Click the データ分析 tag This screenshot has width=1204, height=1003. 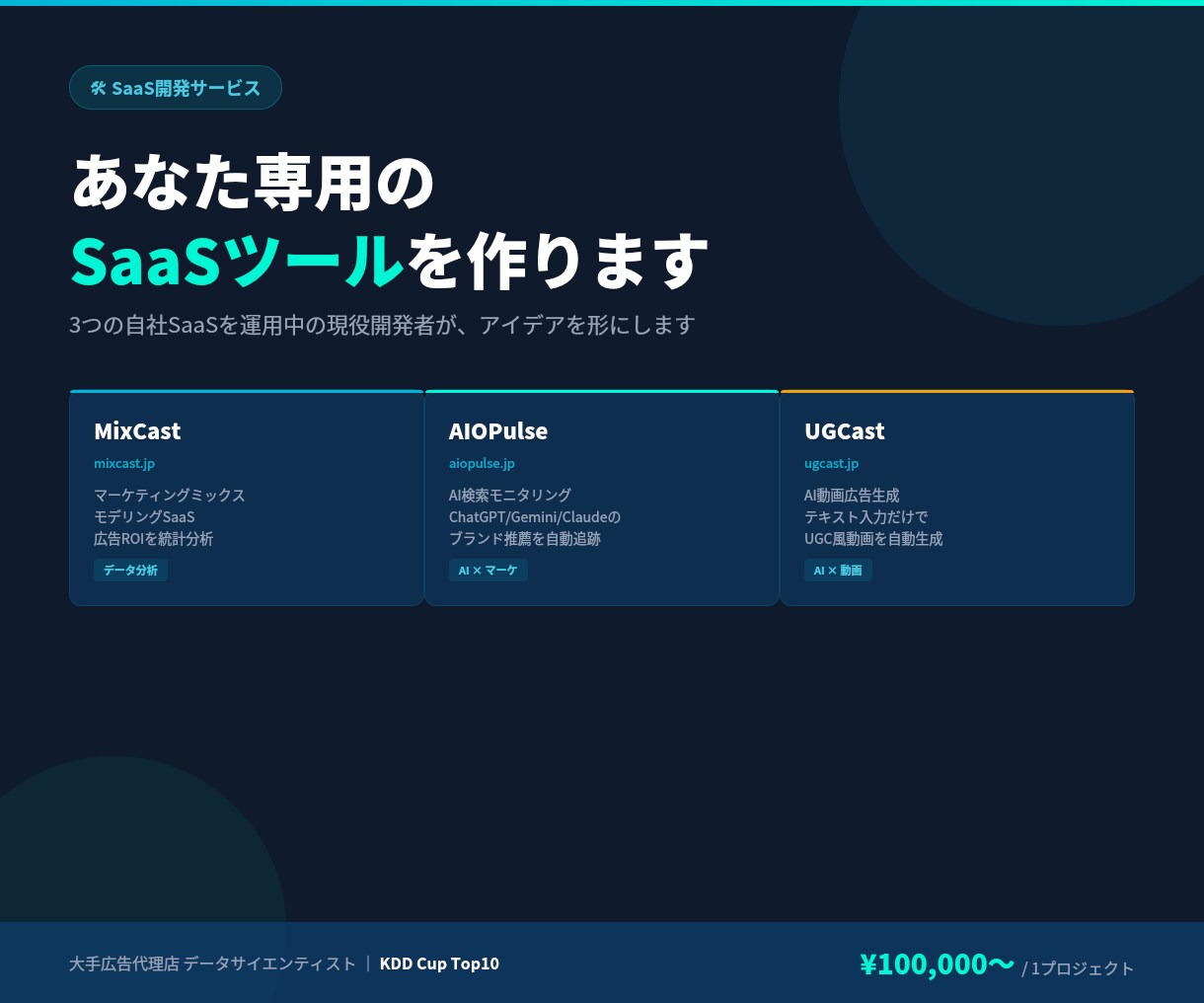(x=130, y=571)
